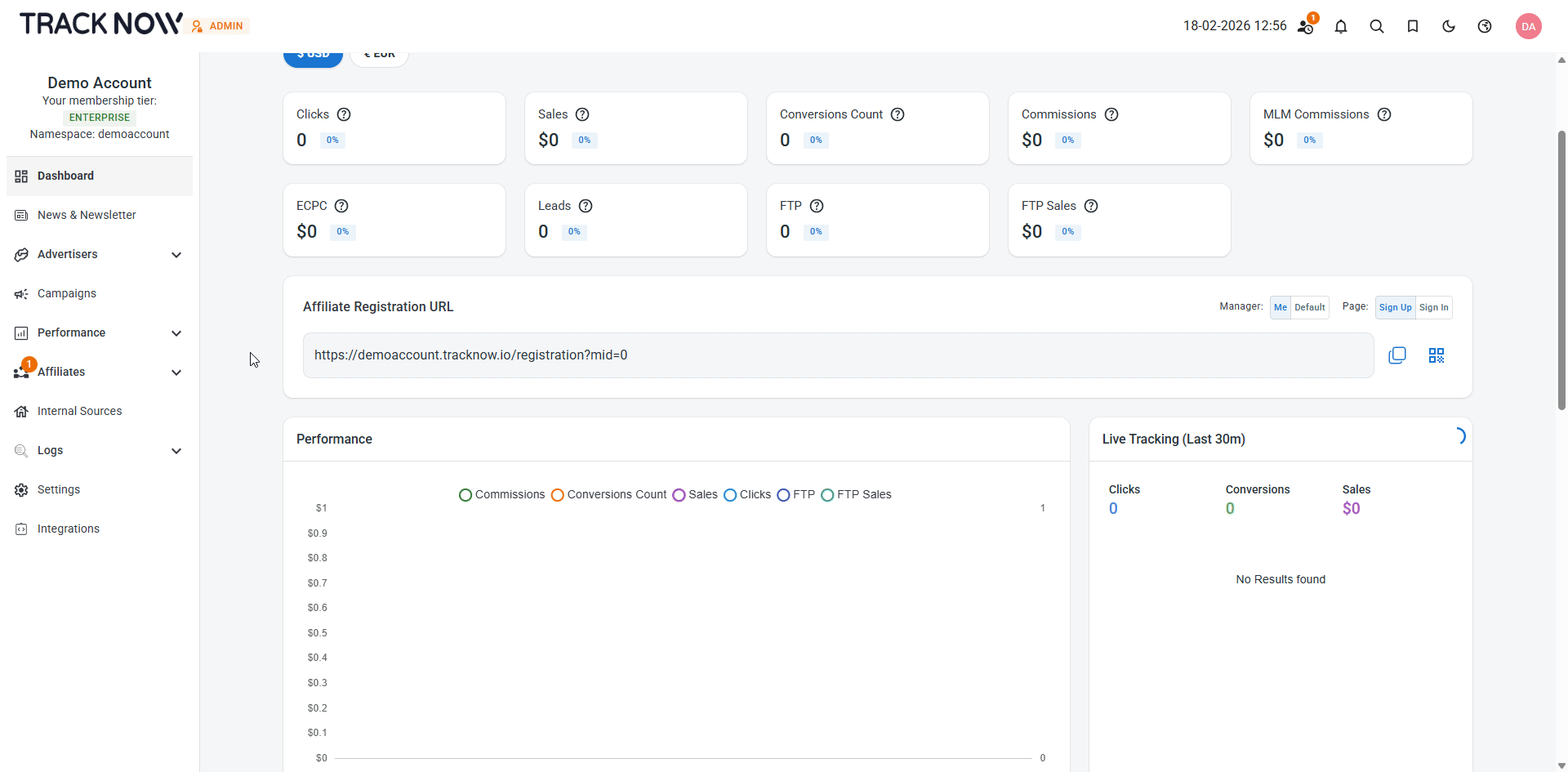Open Campaigns from the sidebar
The image size is (1568, 772).
tap(67, 293)
